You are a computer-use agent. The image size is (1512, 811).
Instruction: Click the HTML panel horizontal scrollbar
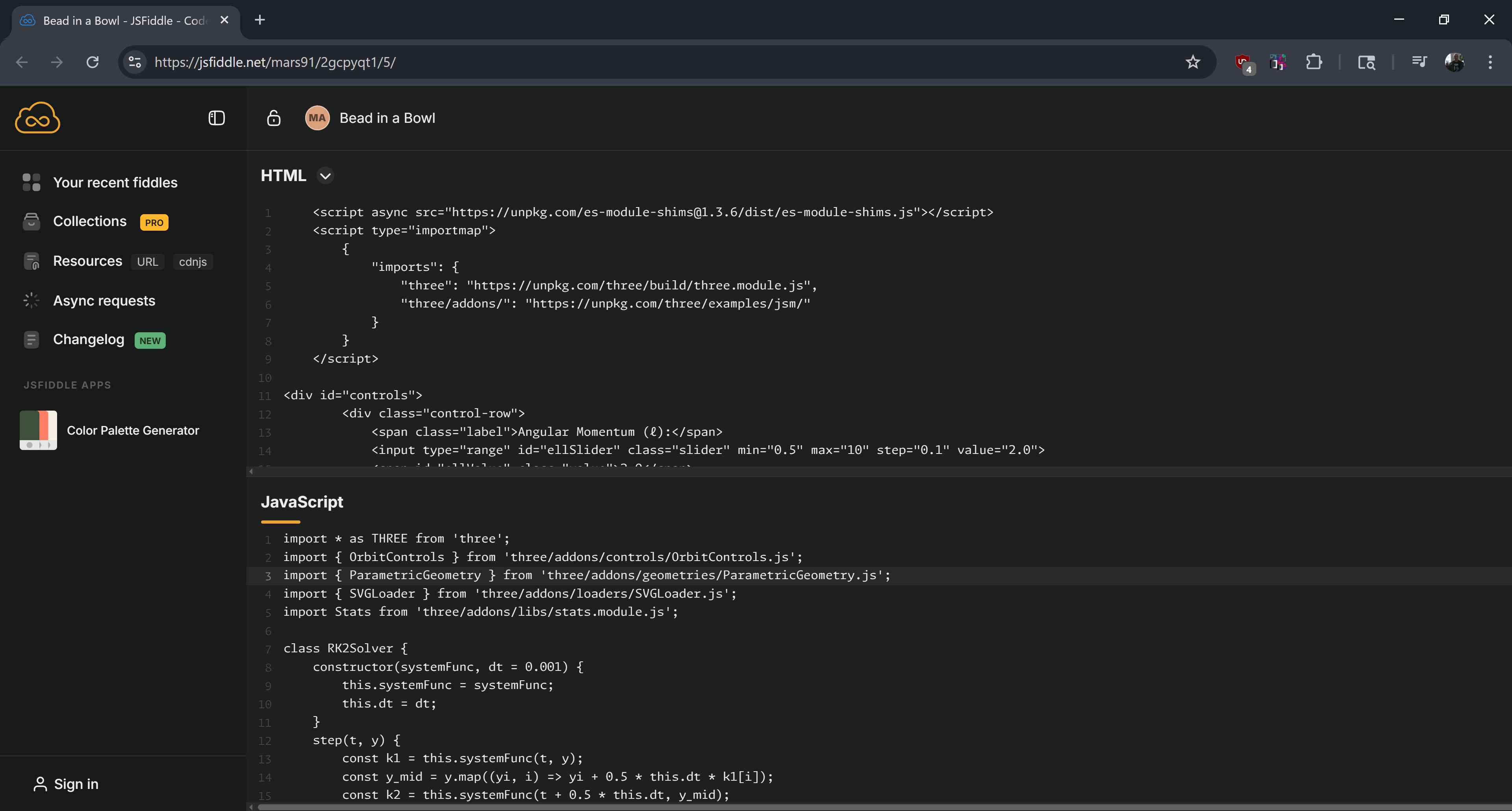879,471
